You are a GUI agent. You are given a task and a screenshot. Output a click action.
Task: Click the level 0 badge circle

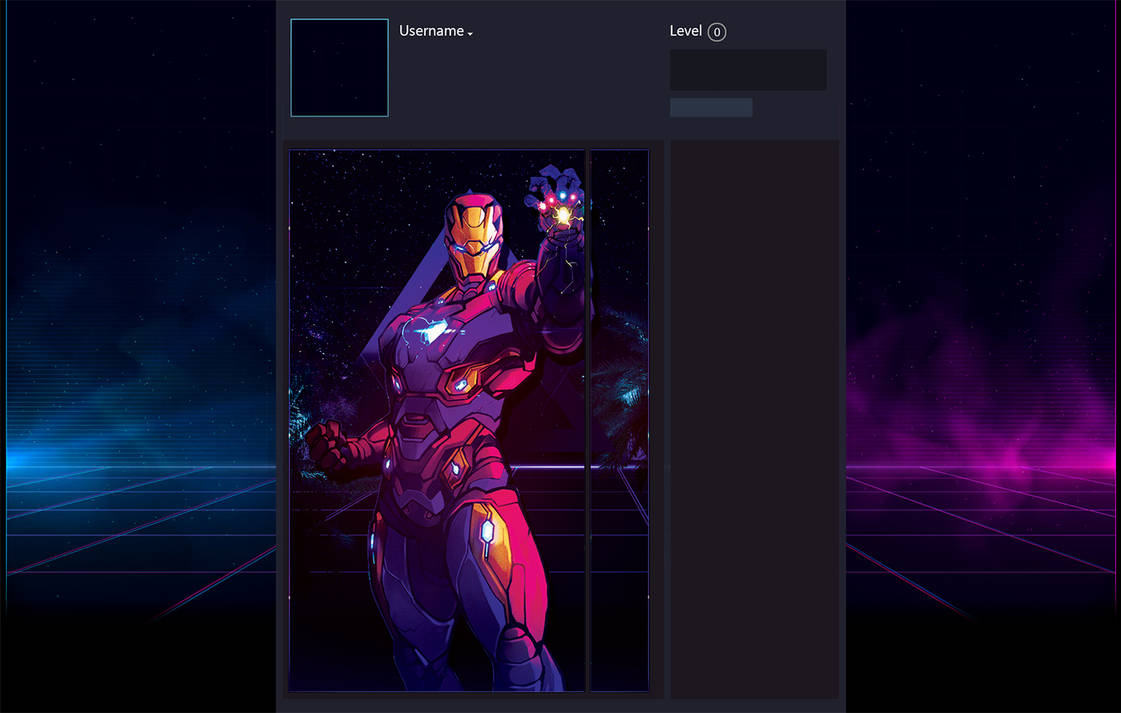coord(716,32)
